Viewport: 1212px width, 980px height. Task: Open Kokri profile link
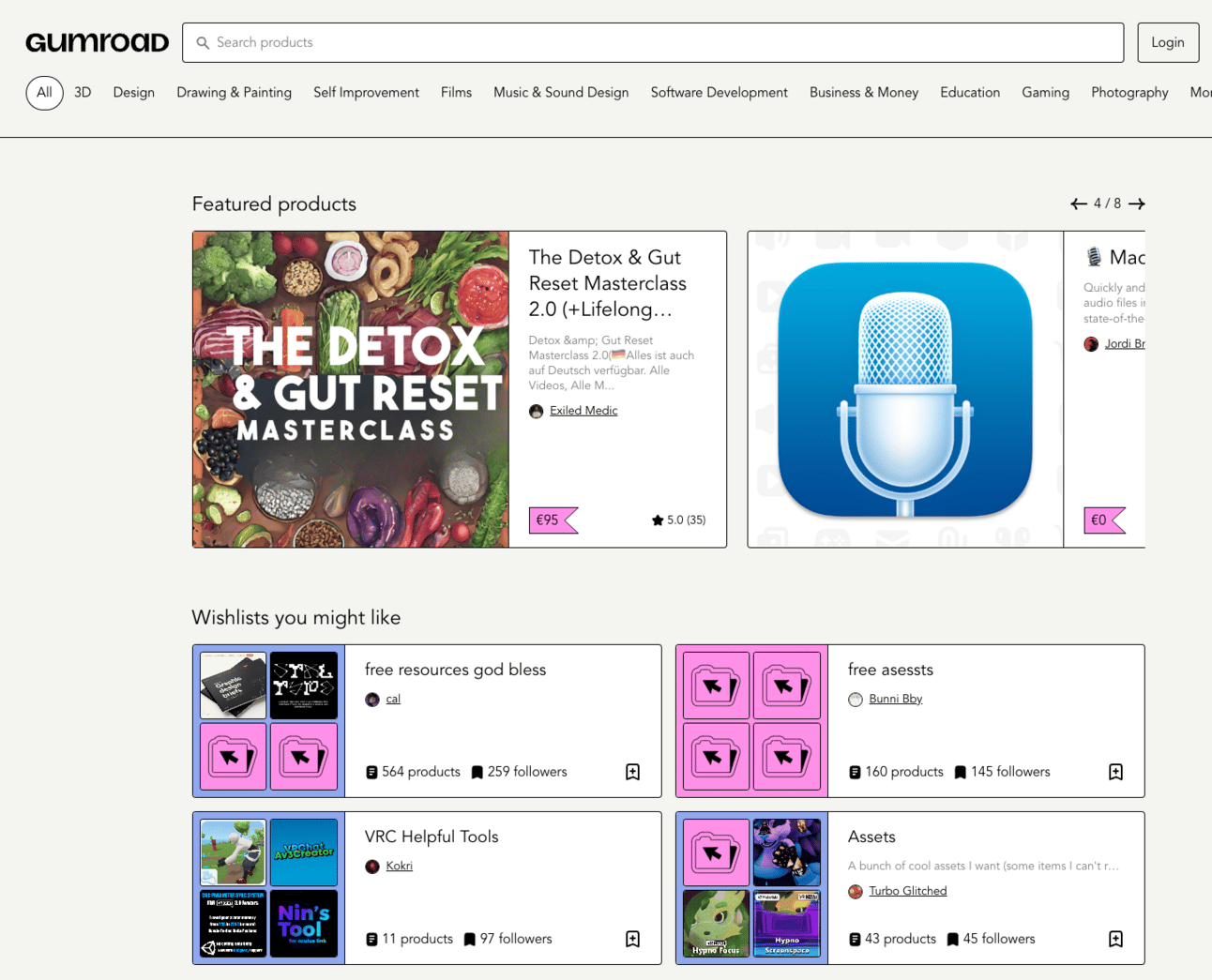coord(400,867)
